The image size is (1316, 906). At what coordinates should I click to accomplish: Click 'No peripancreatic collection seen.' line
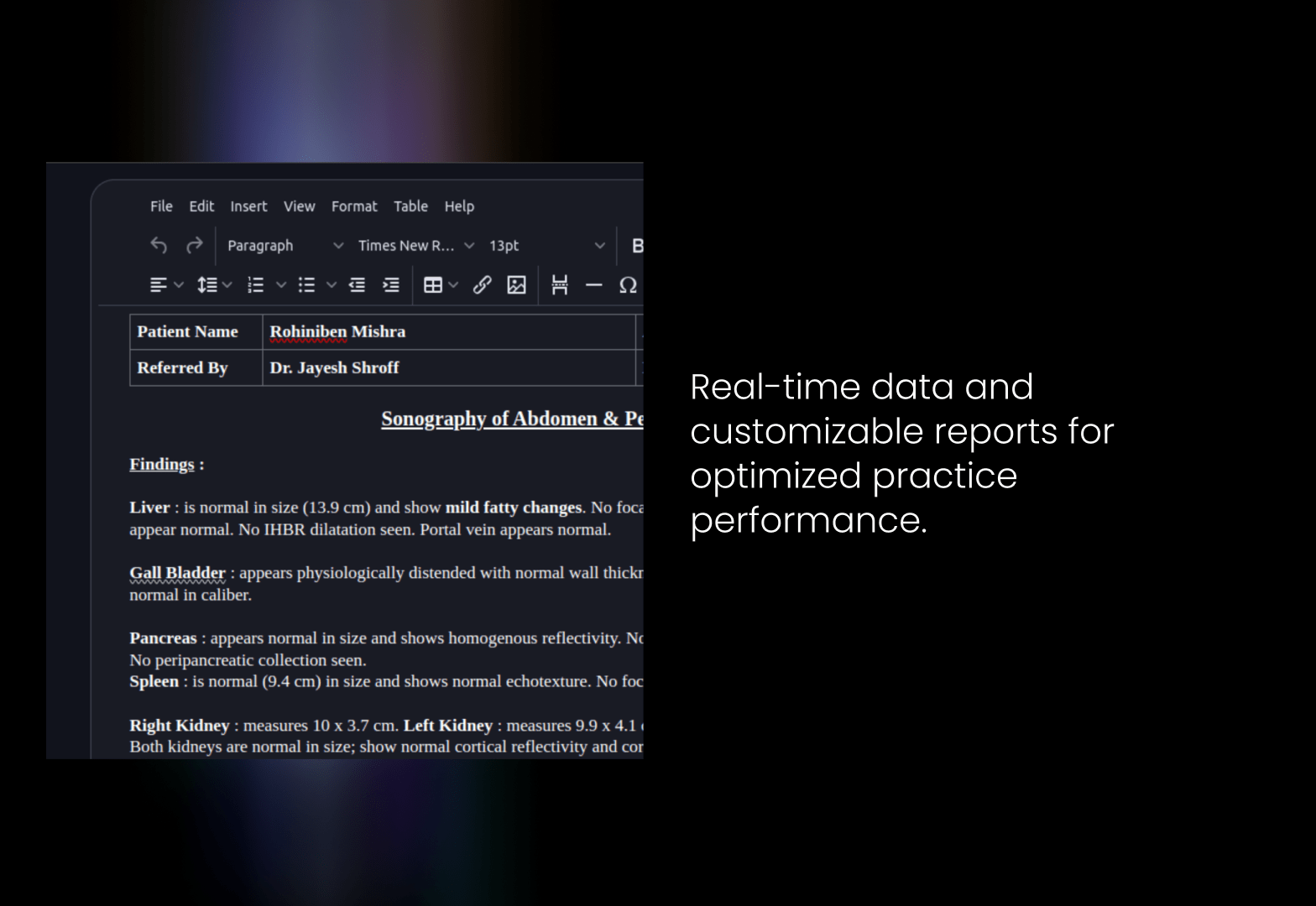click(248, 660)
